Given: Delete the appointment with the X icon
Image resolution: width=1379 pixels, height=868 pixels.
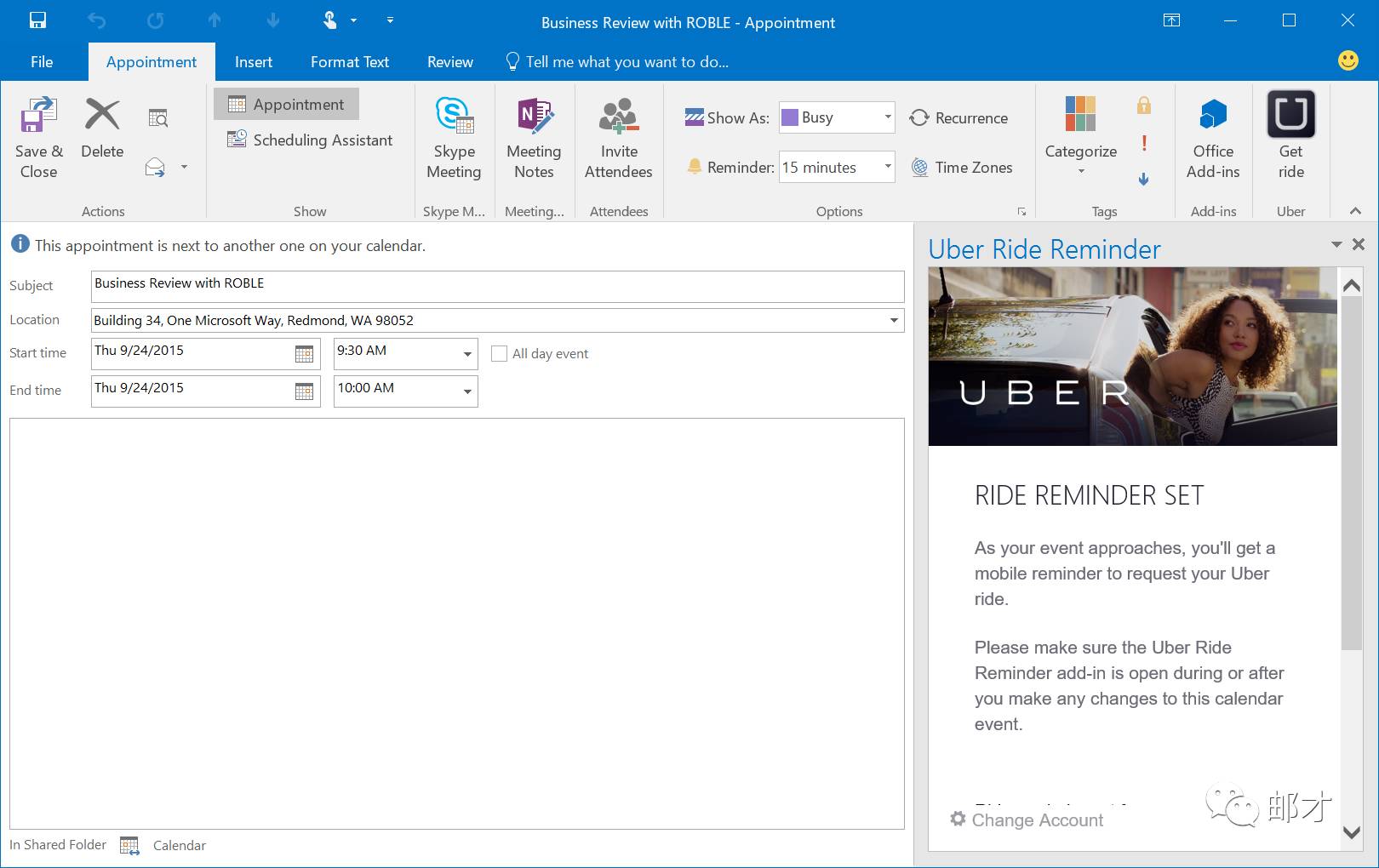Looking at the screenshot, I should [102, 117].
